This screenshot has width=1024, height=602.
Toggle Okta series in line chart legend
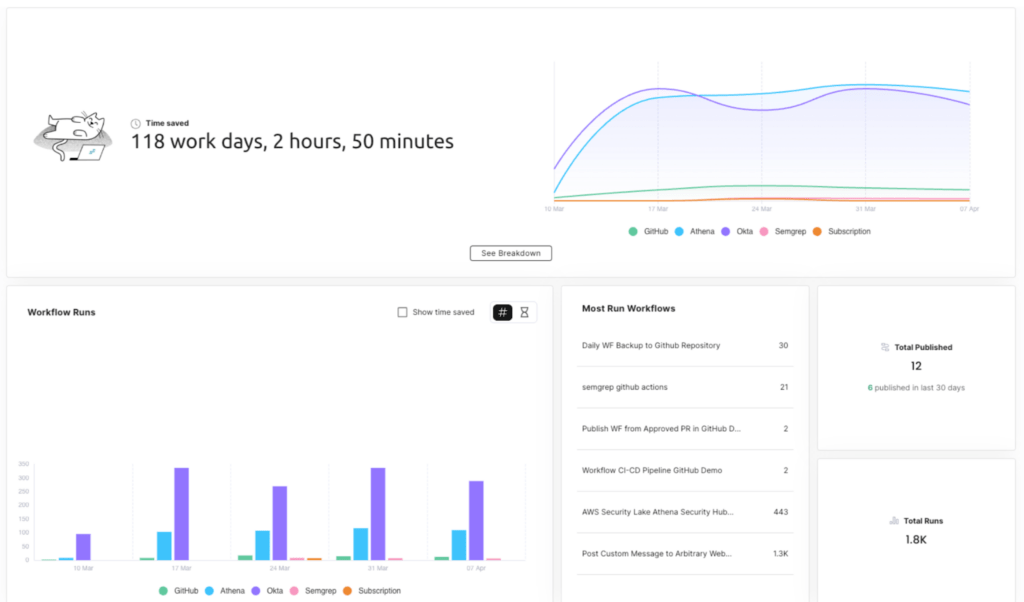click(740, 231)
